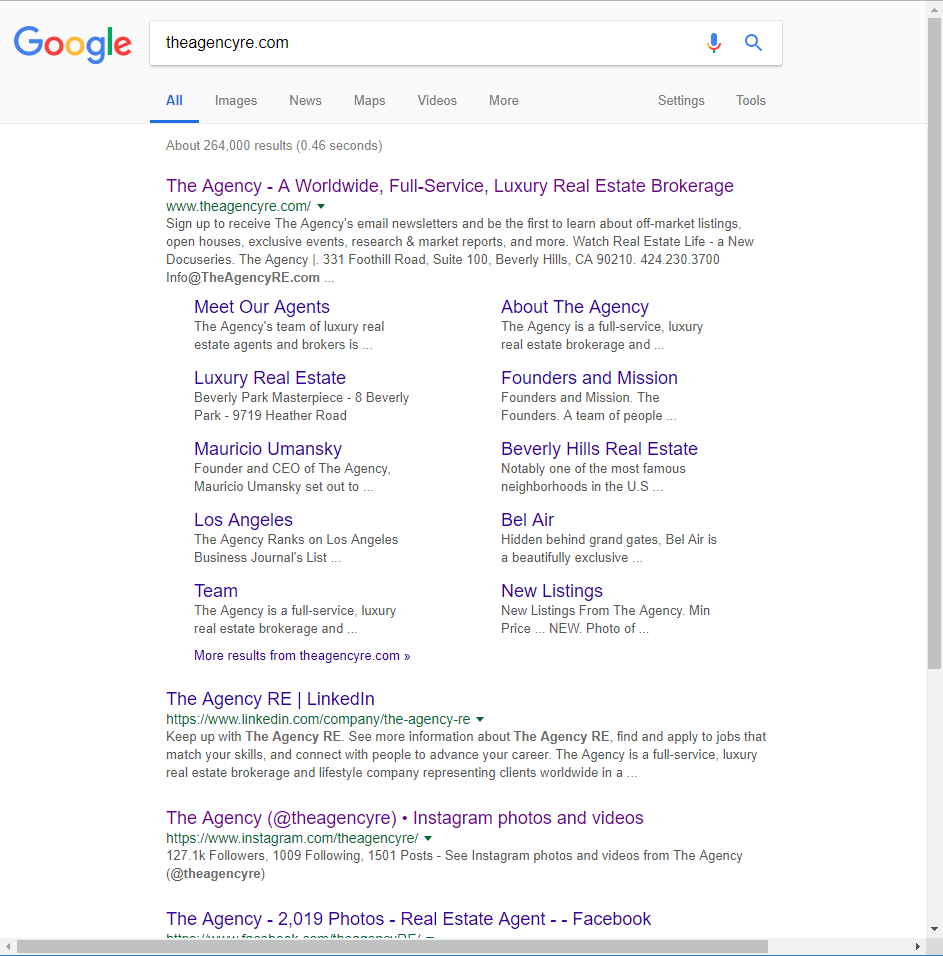Open the Founders and Mission sitelink
The width and height of the screenshot is (943, 956).
point(589,377)
